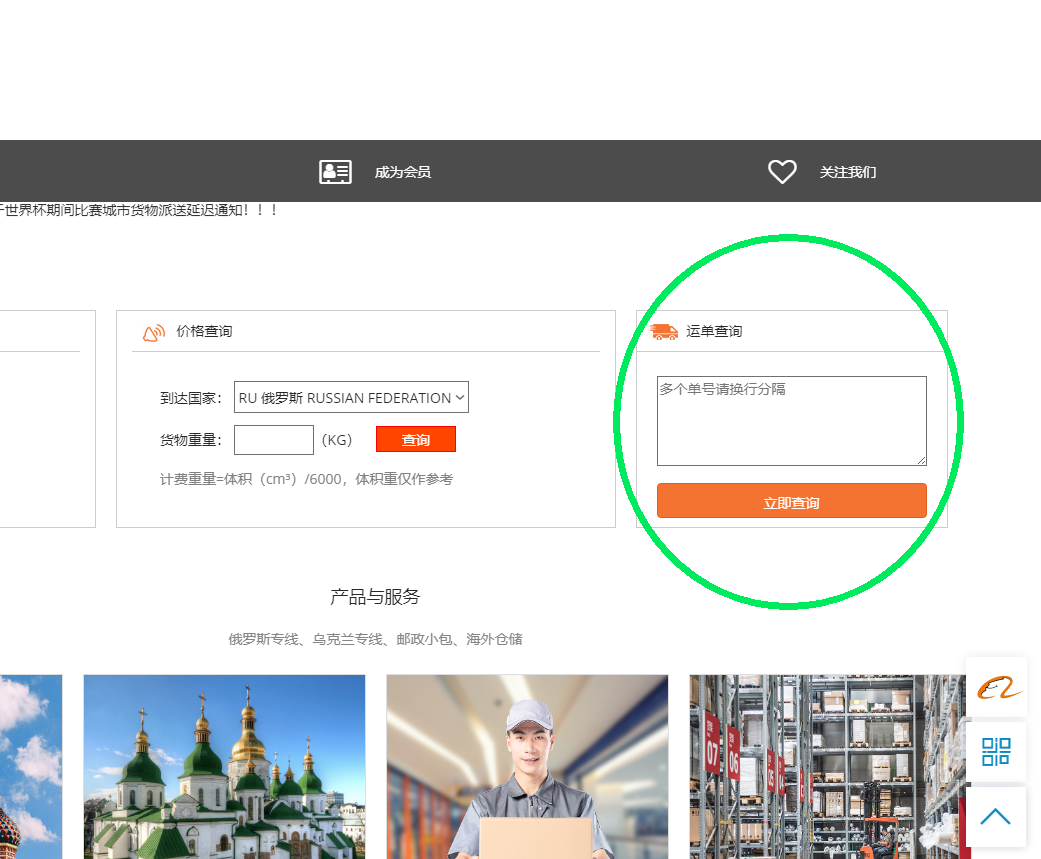Click the 俄罗斯专线 services subtitle text

[x=376, y=639]
